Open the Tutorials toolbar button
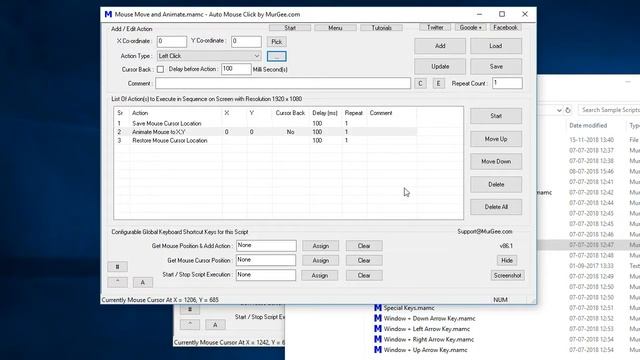This screenshot has width=640, height=360. pyautogui.click(x=382, y=28)
